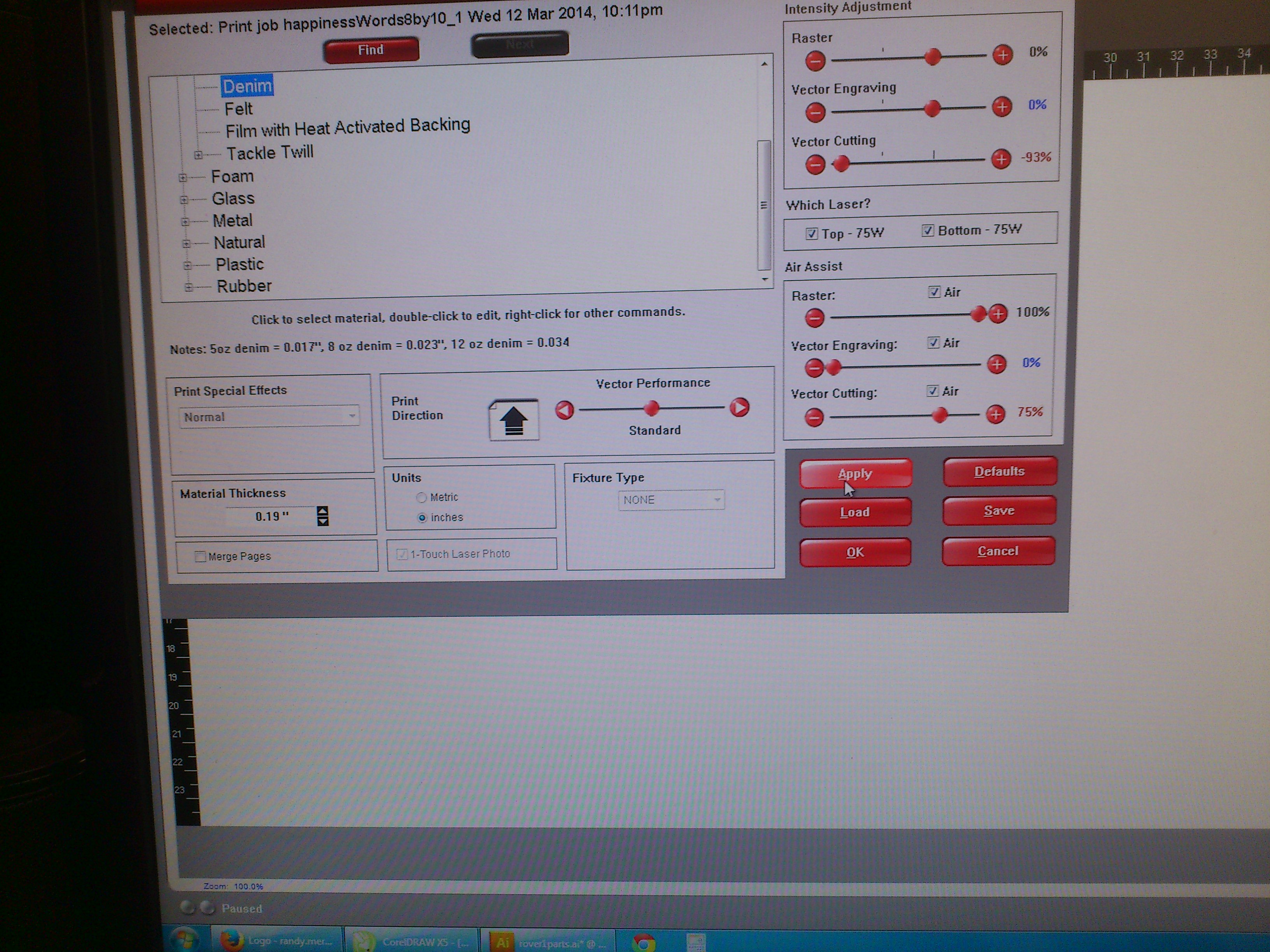
Task: Increase Vector Engraving air assist plus icon
Action: 996,364
